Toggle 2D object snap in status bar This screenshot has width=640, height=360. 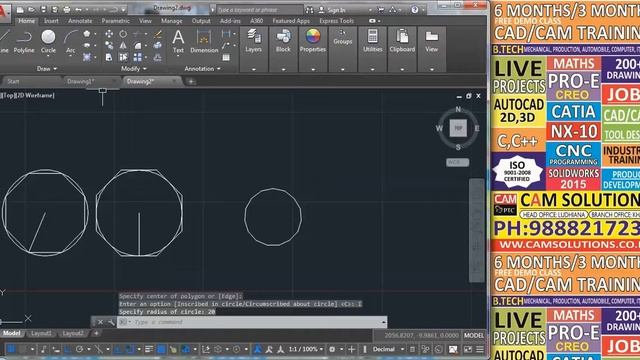(x=130, y=349)
